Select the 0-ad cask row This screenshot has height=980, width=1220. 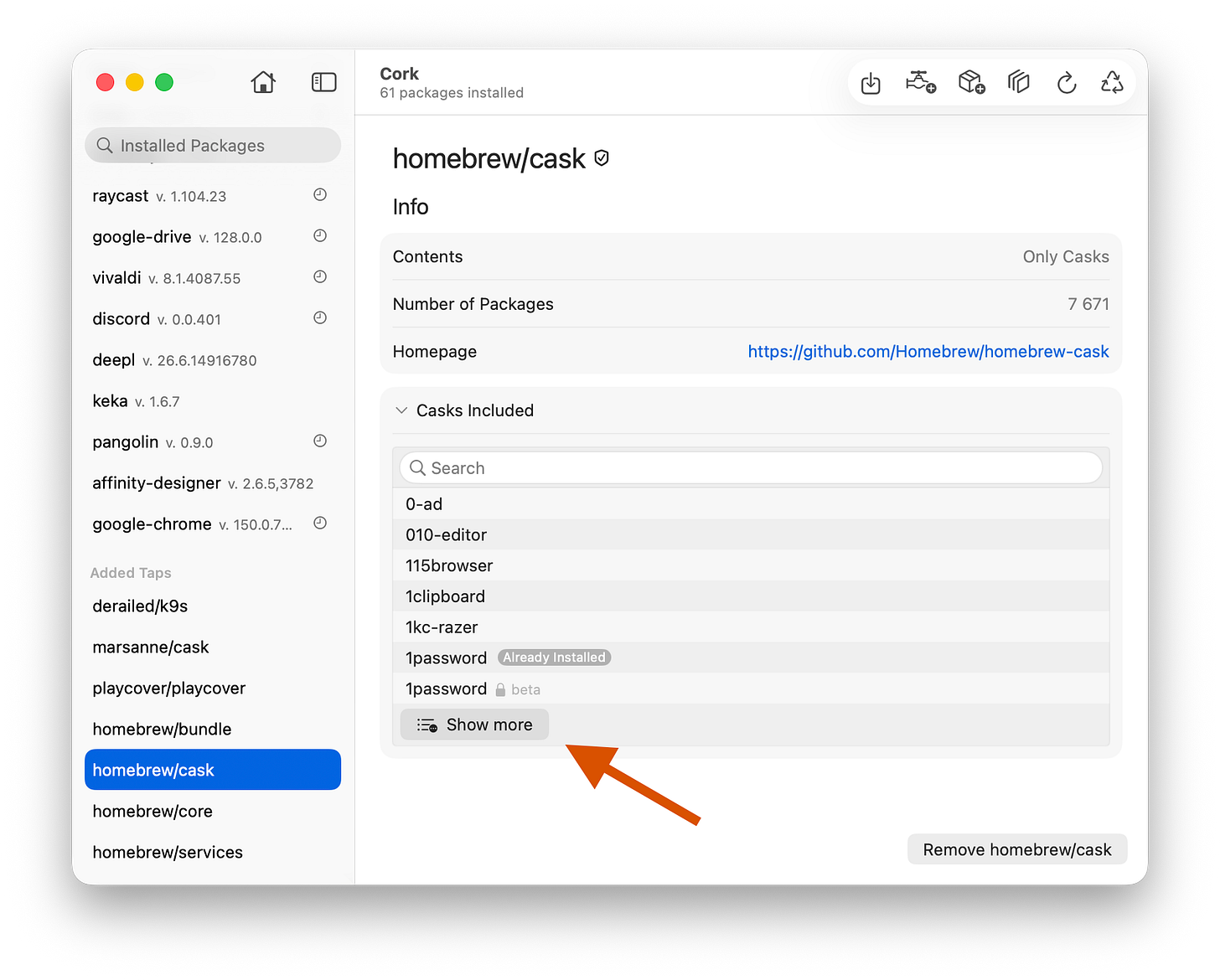(751, 504)
